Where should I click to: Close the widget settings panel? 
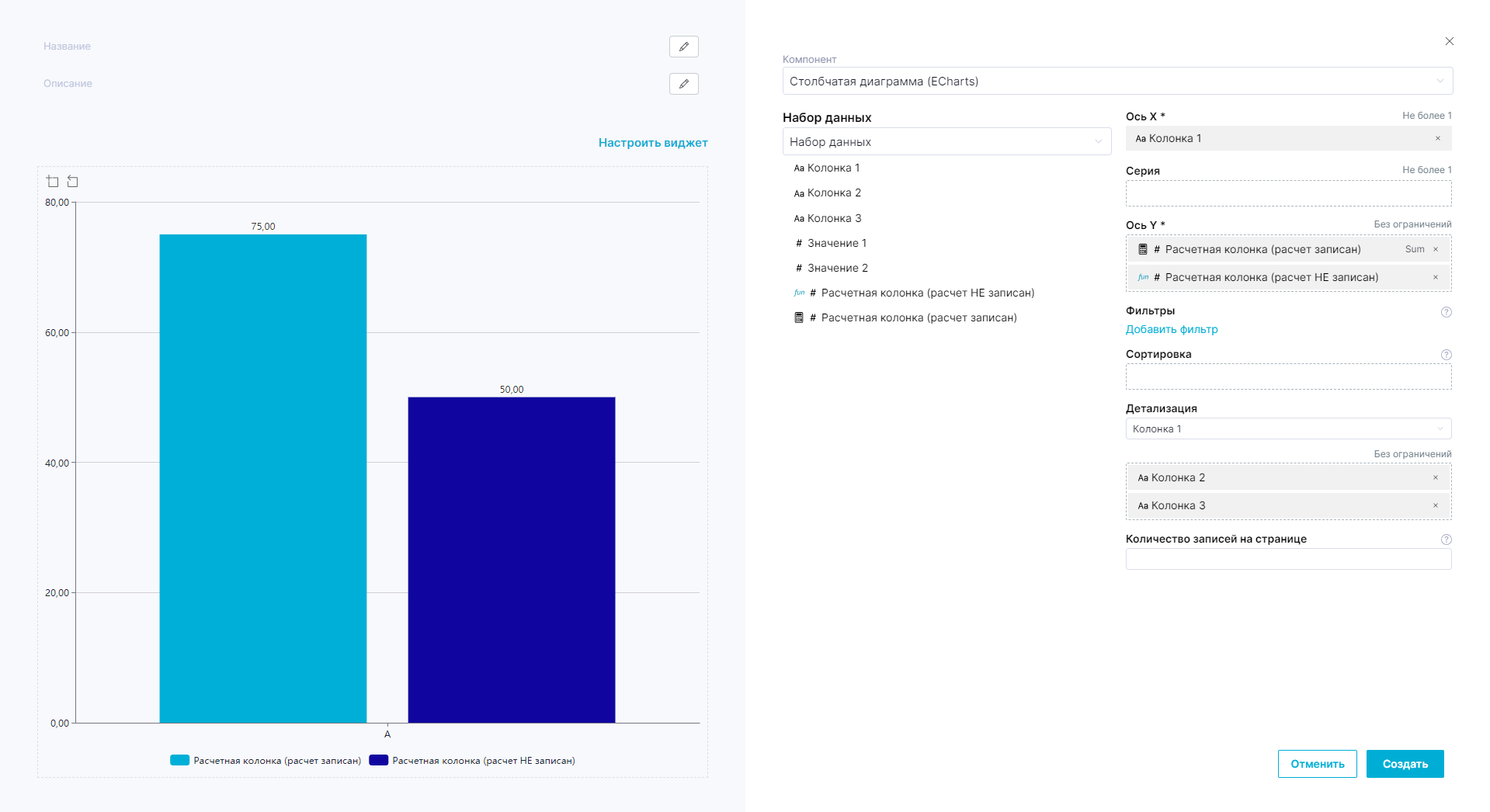click(x=1449, y=41)
